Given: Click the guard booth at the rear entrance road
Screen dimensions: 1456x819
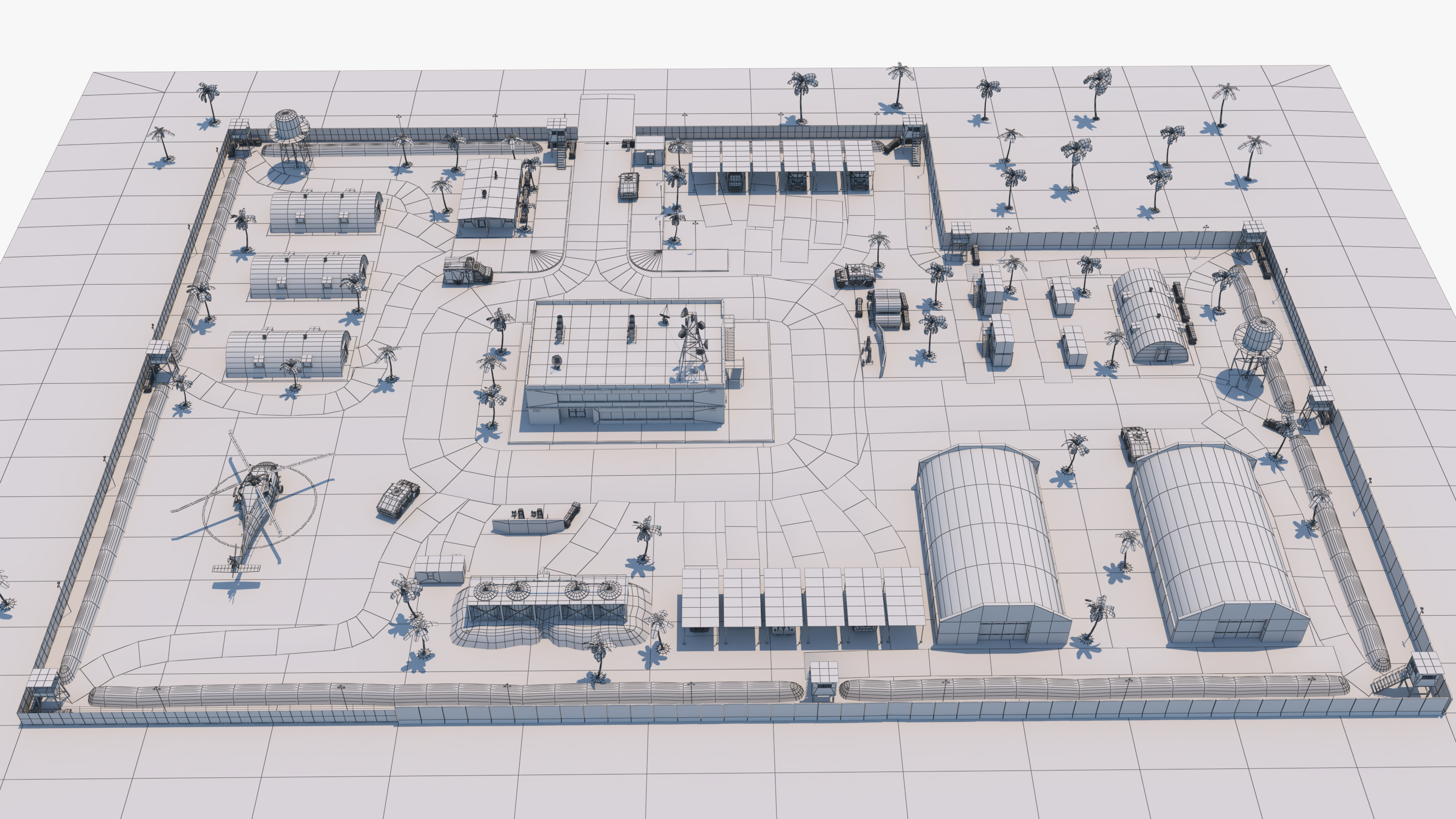Looking at the screenshot, I should 650,150.
